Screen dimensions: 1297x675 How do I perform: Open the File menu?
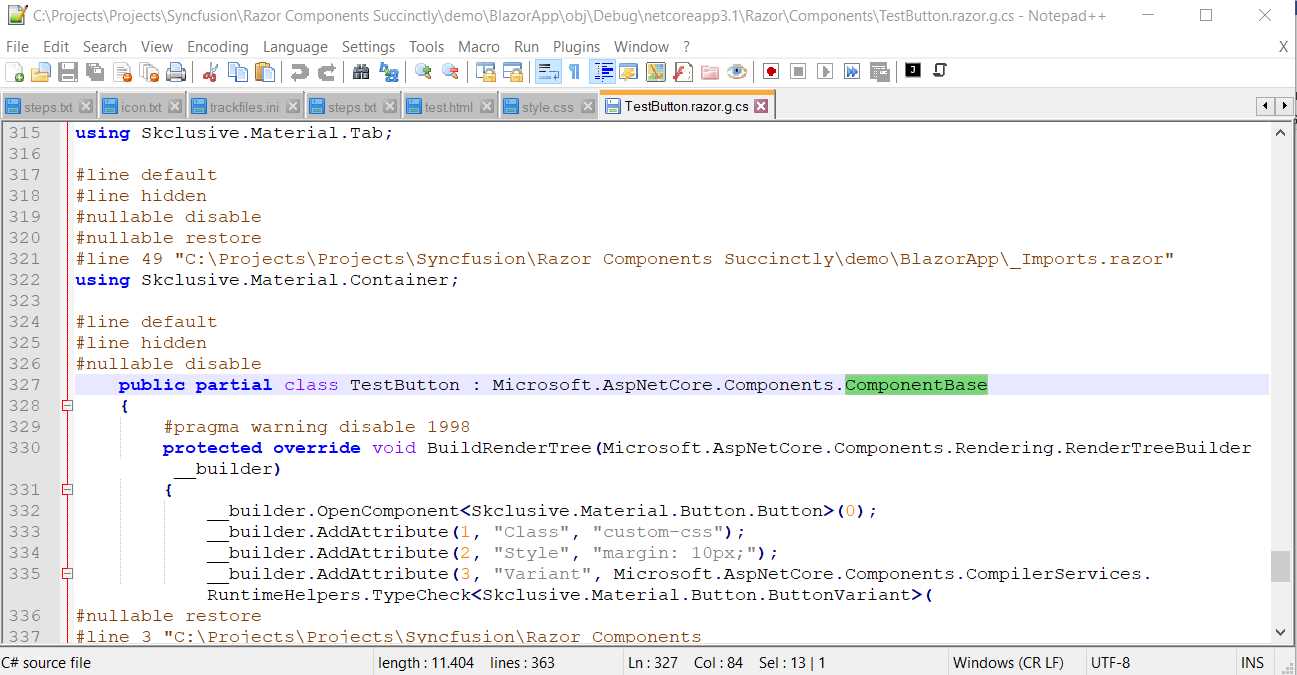pyautogui.click(x=17, y=47)
